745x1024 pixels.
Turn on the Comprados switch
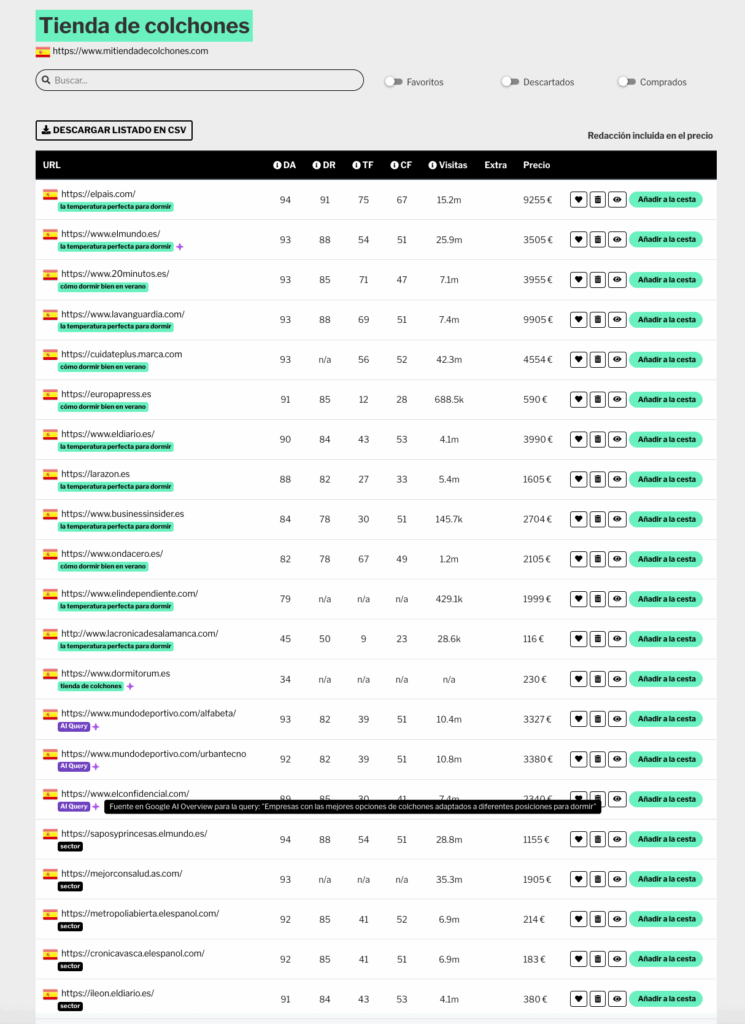point(627,82)
